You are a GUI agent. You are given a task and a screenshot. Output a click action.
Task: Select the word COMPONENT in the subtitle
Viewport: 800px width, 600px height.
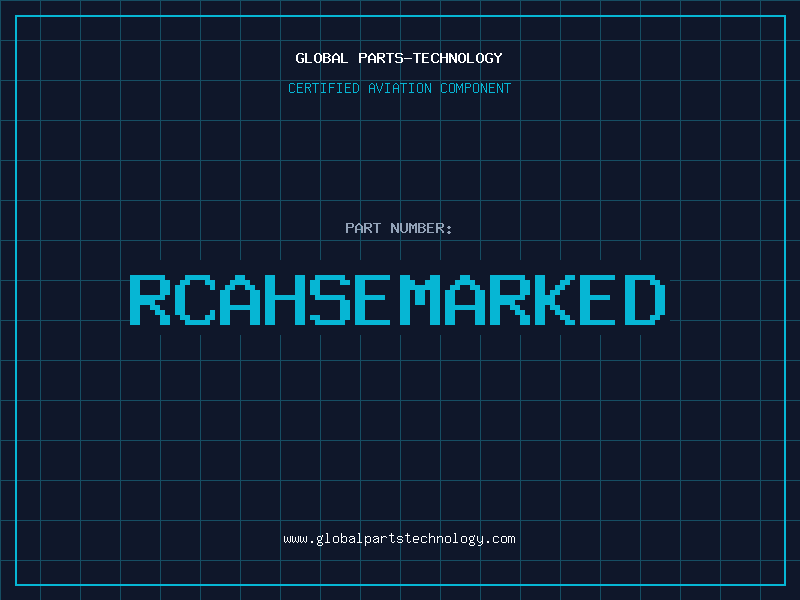coord(476,88)
